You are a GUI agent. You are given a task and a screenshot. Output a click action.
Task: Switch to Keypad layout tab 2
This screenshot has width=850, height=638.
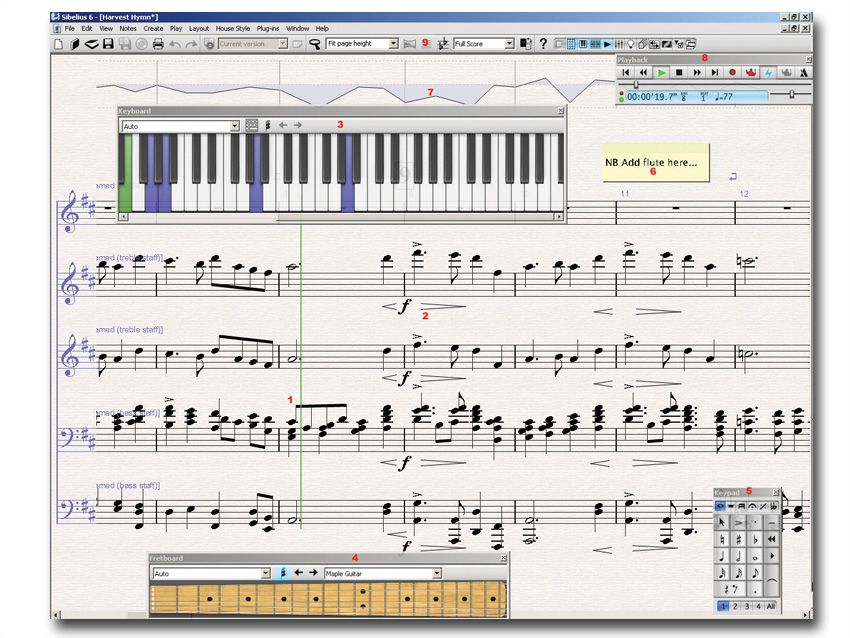[x=735, y=605]
